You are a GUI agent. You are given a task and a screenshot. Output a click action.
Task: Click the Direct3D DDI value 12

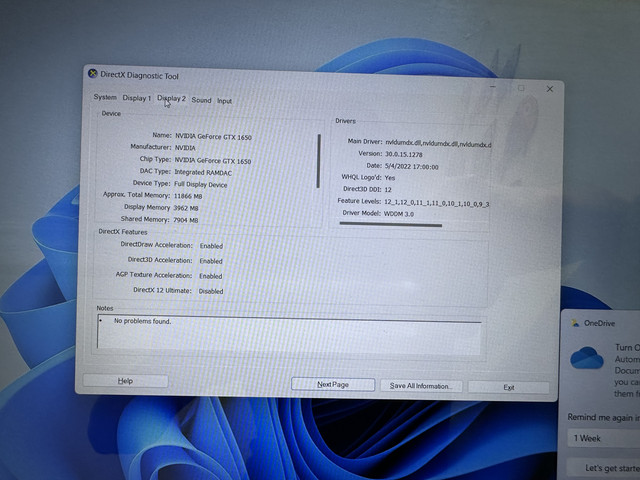click(x=388, y=189)
